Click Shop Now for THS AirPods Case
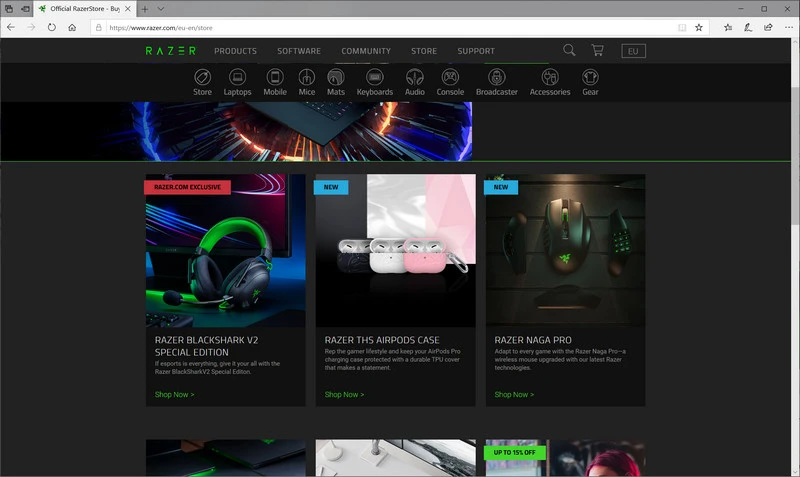This screenshot has height=477, width=800. [x=344, y=394]
